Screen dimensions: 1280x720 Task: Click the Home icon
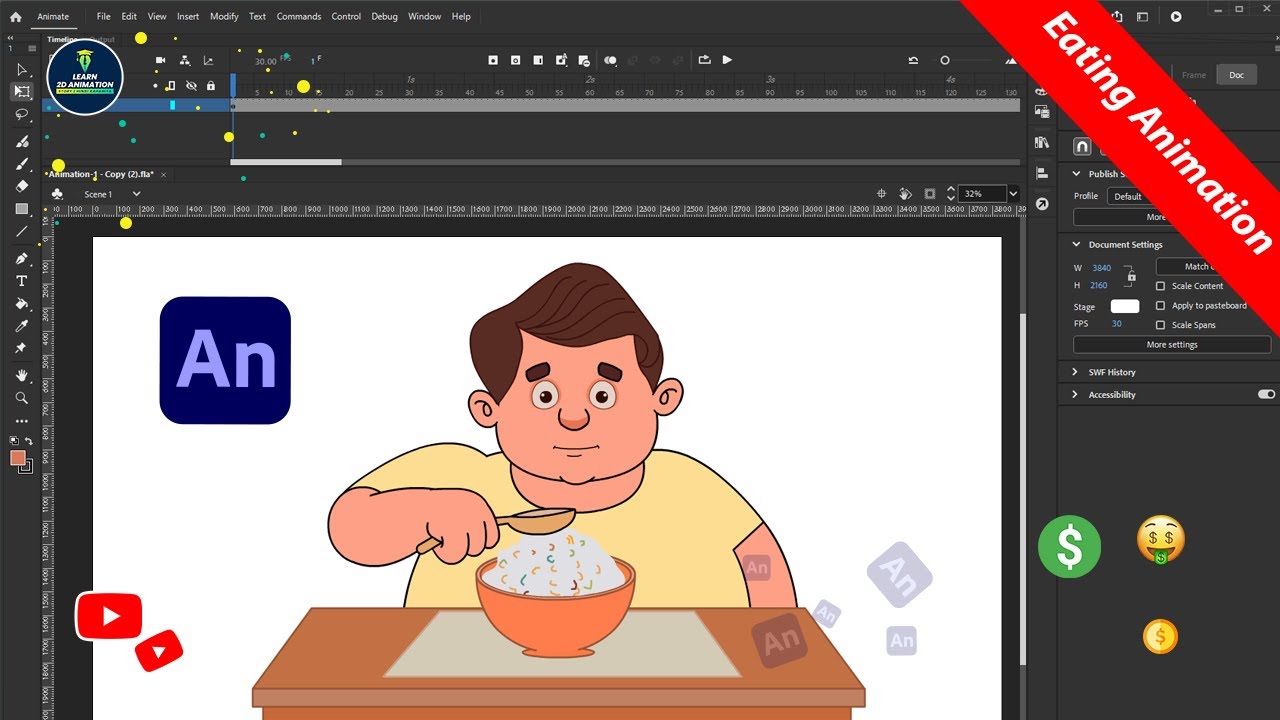[x=15, y=16]
